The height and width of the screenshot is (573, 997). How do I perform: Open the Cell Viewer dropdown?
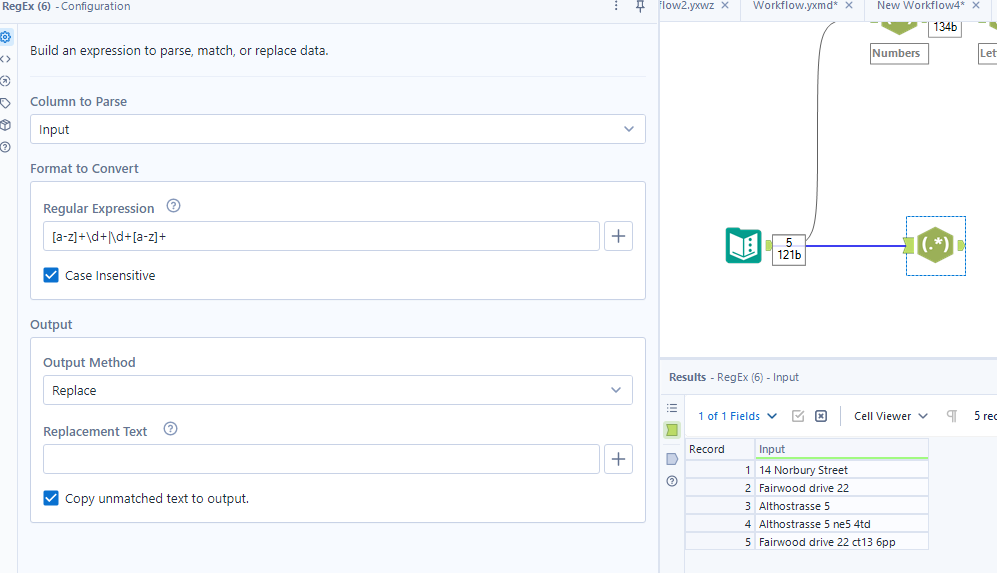[890, 416]
